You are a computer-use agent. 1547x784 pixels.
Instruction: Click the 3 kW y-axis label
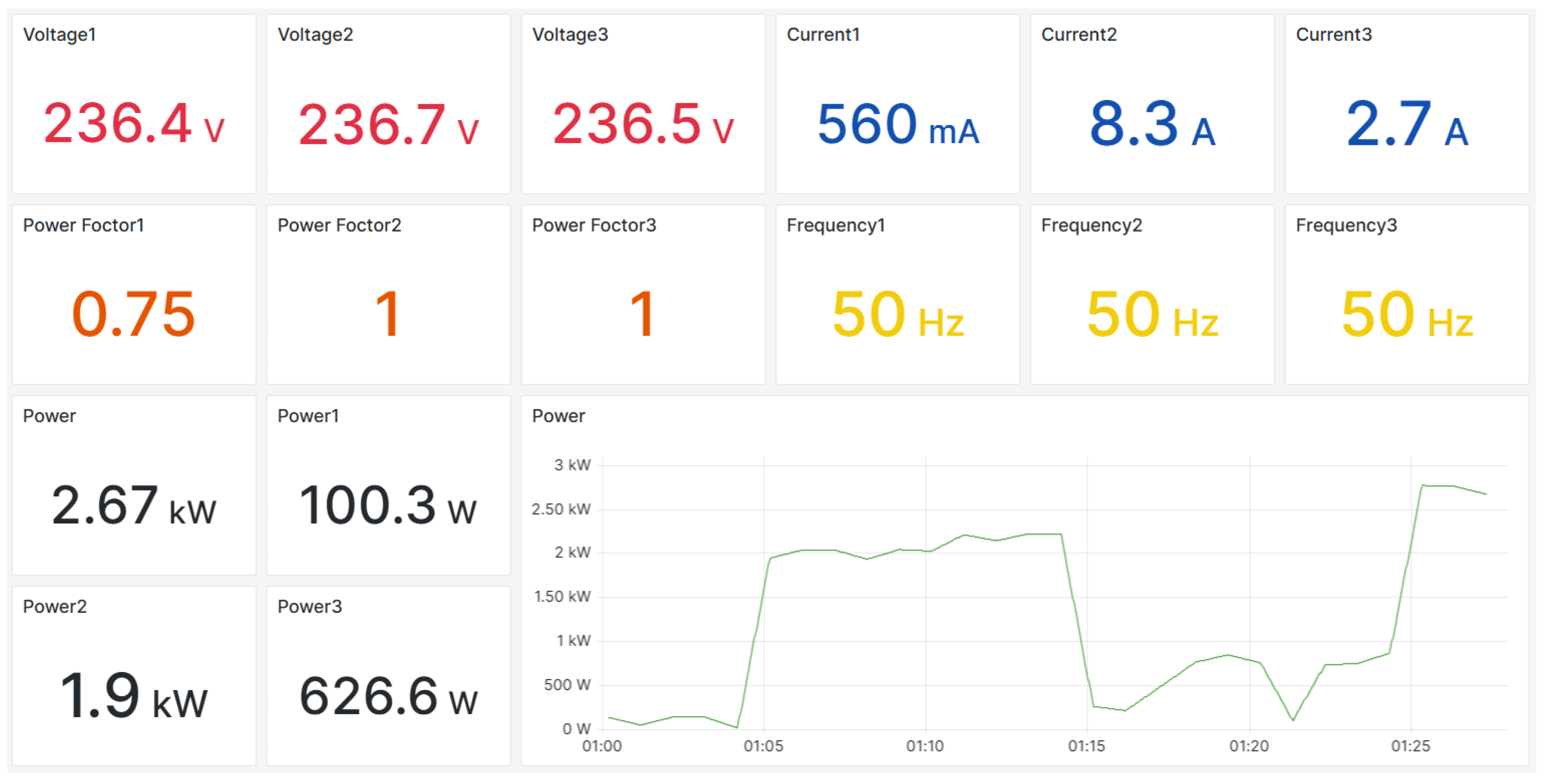(x=572, y=465)
